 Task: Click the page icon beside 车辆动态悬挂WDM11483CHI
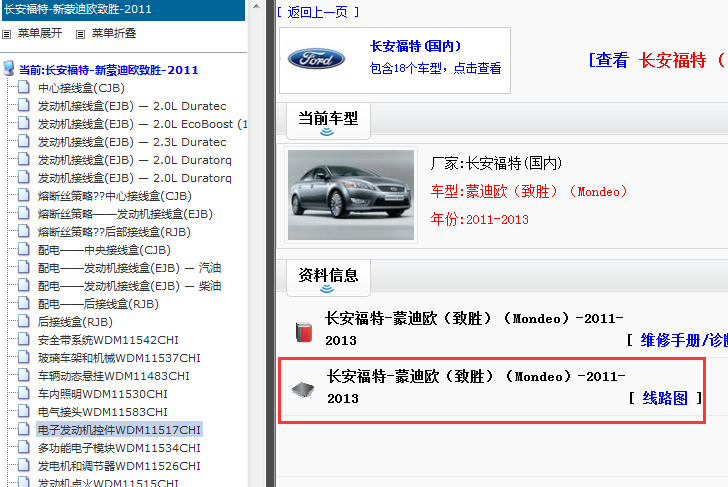point(24,375)
